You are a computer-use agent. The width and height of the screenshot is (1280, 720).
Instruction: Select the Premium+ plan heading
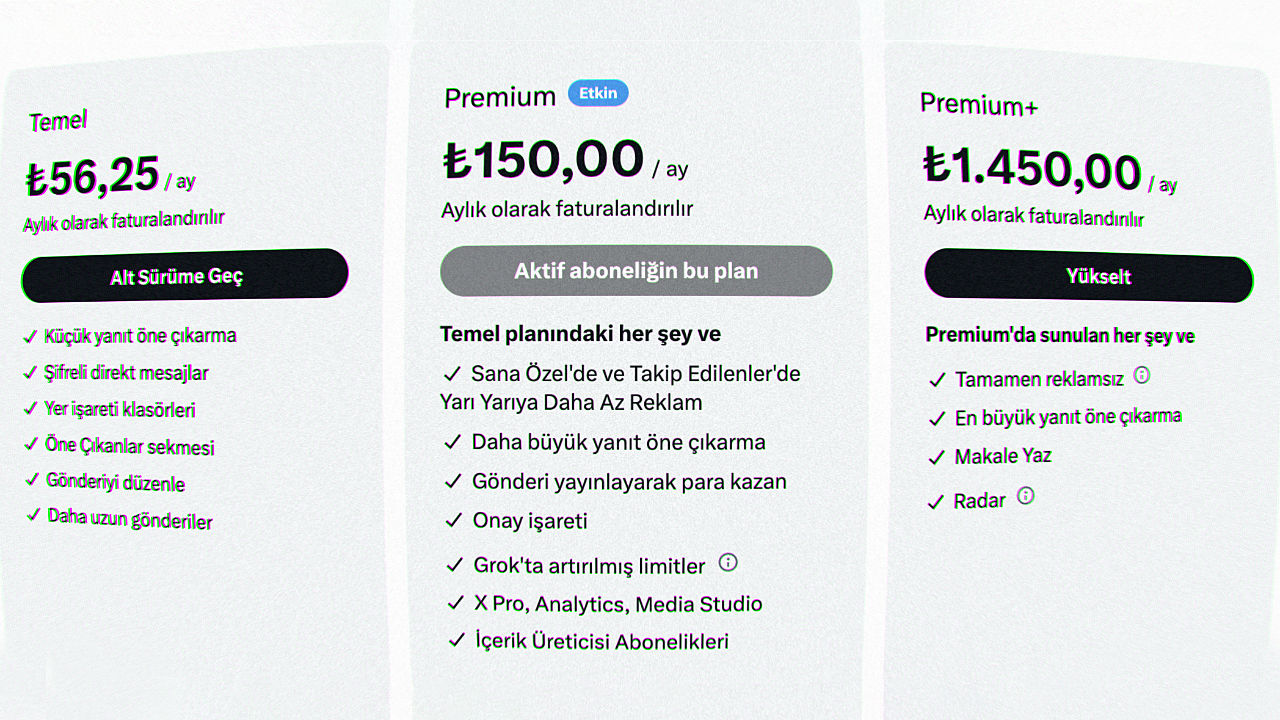tap(979, 104)
